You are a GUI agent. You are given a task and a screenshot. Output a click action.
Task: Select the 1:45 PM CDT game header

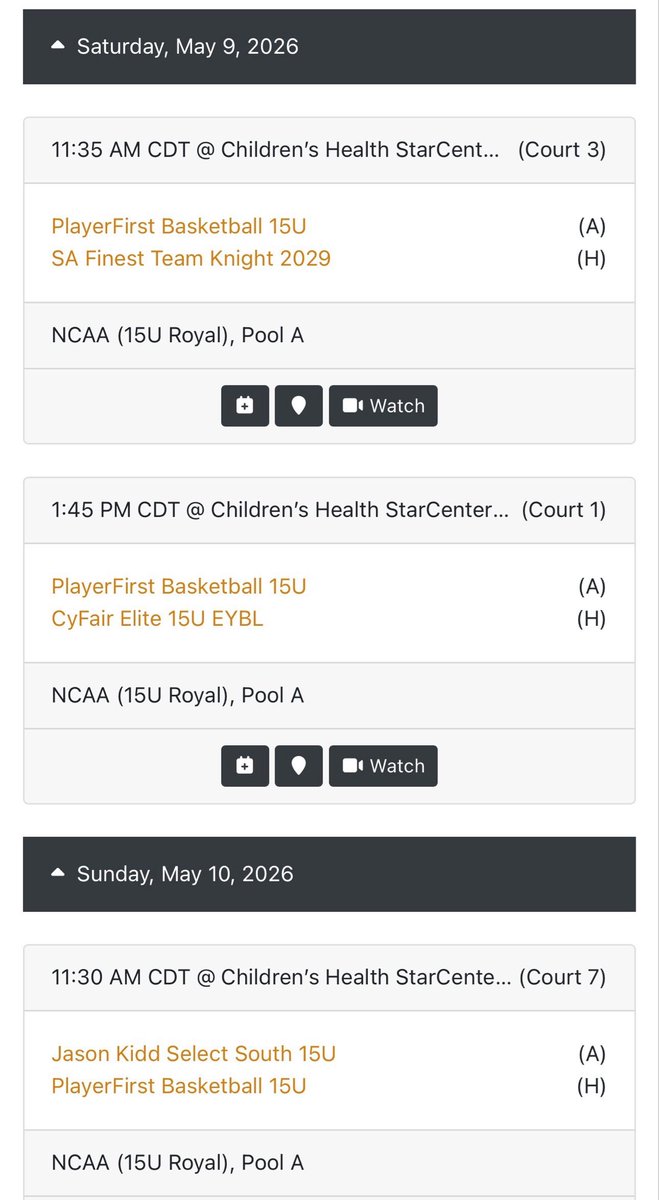(x=329, y=511)
